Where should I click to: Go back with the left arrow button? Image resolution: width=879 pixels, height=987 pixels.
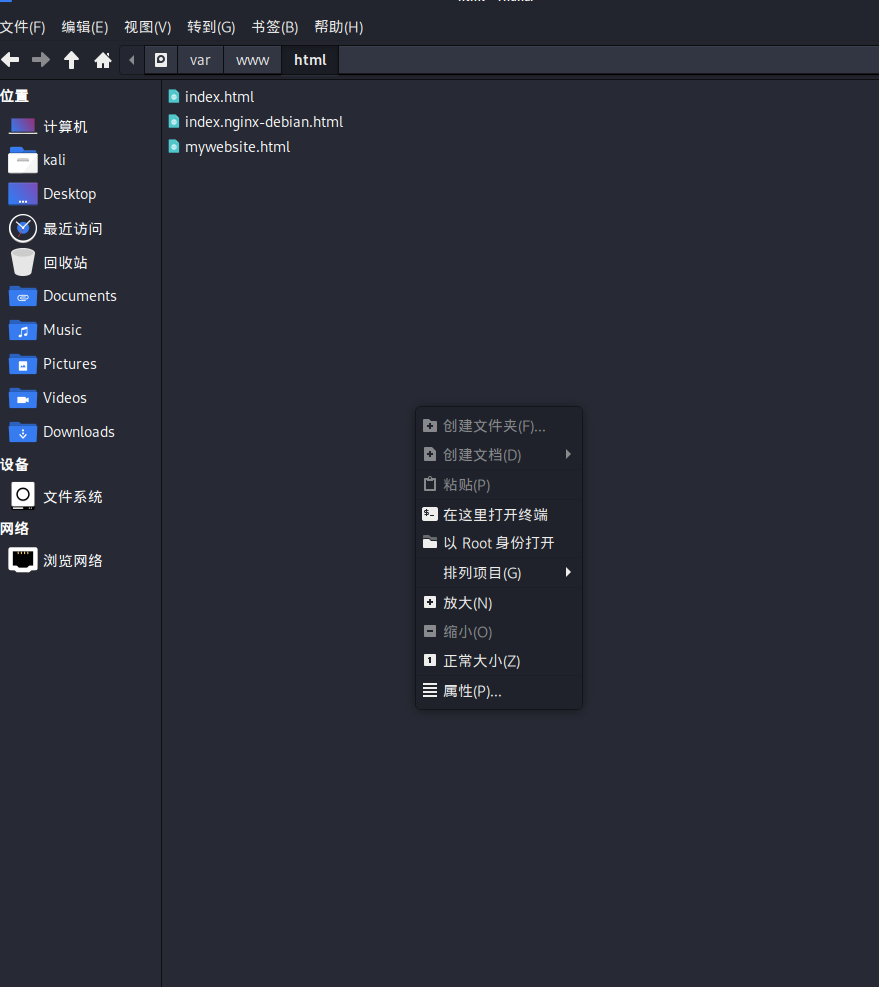[x=10, y=60]
